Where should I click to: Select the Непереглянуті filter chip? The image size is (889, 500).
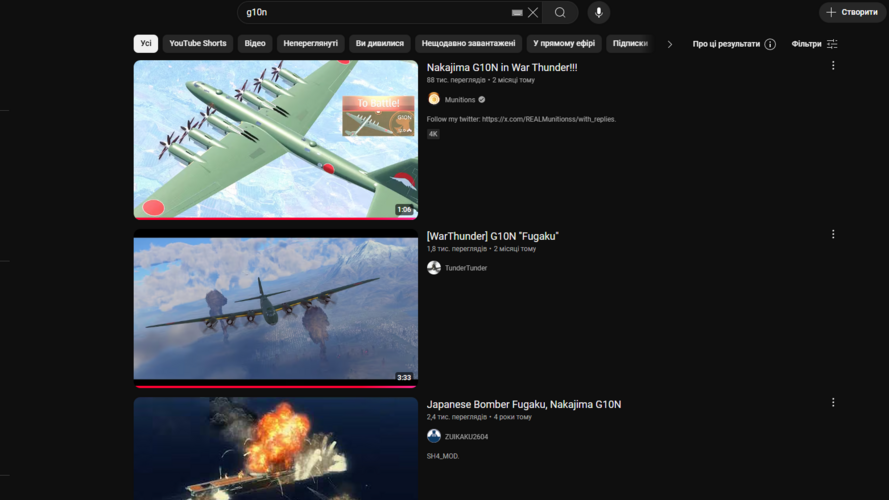311,44
